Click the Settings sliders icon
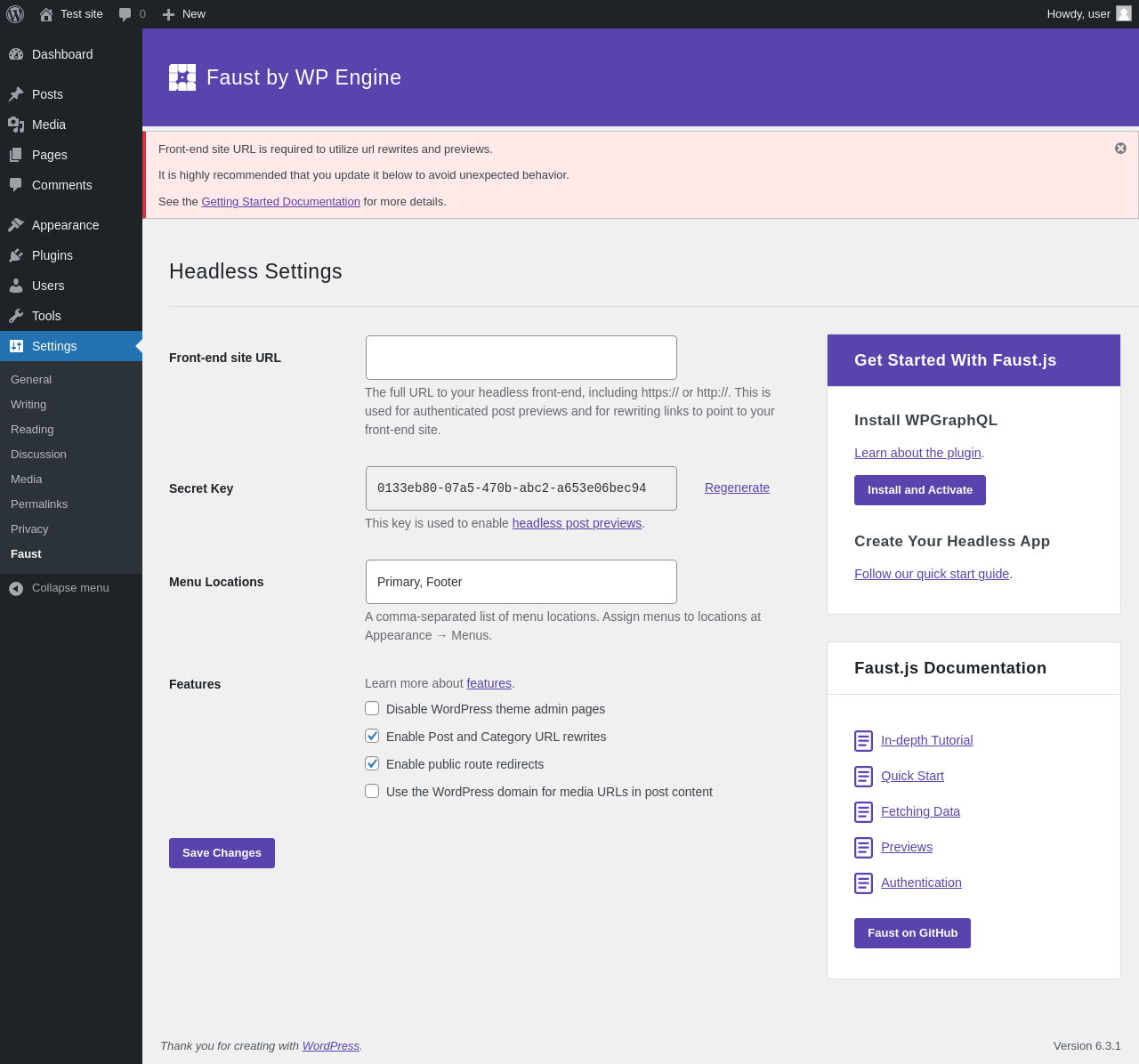 [16, 346]
